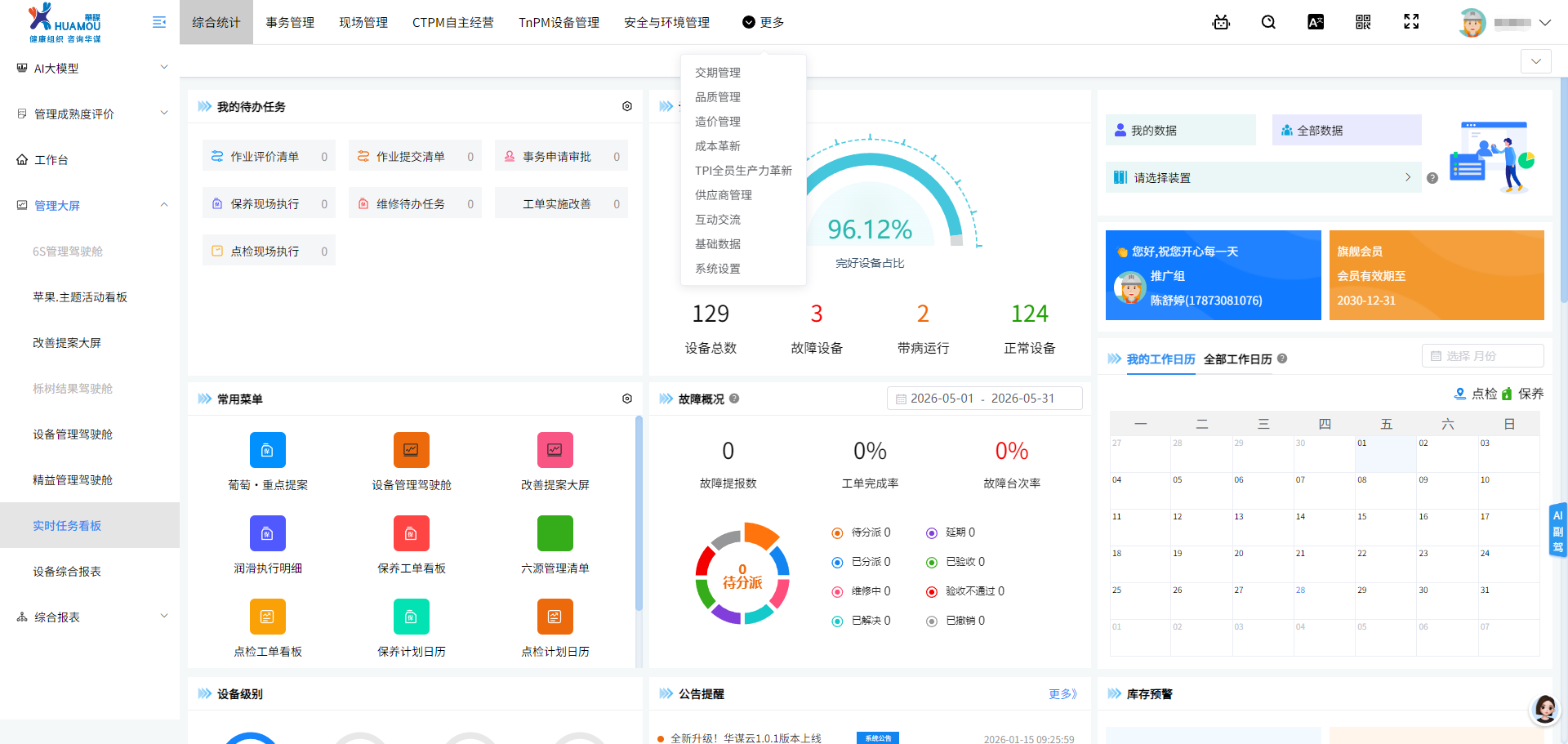Click 我的数据 button
1568x744 pixels.
click(x=1181, y=130)
